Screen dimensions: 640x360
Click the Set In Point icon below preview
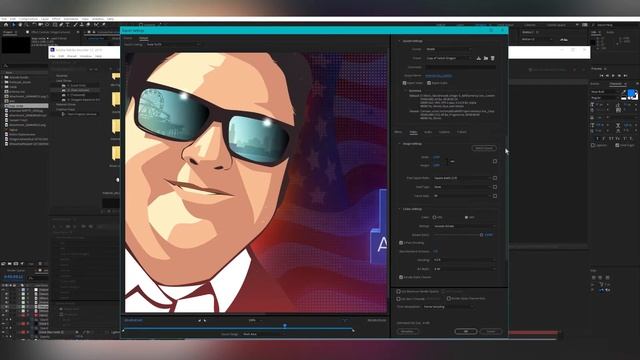(x=200, y=320)
